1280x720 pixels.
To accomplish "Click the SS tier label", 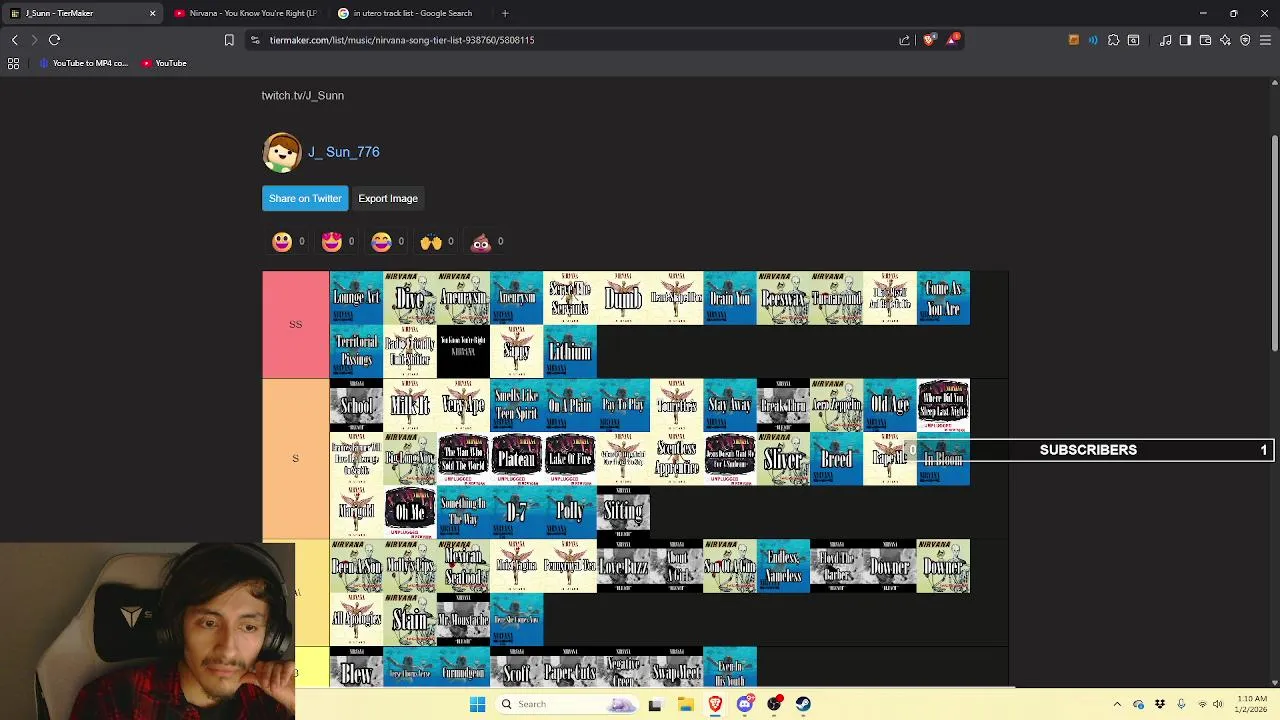I will click(295, 324).
